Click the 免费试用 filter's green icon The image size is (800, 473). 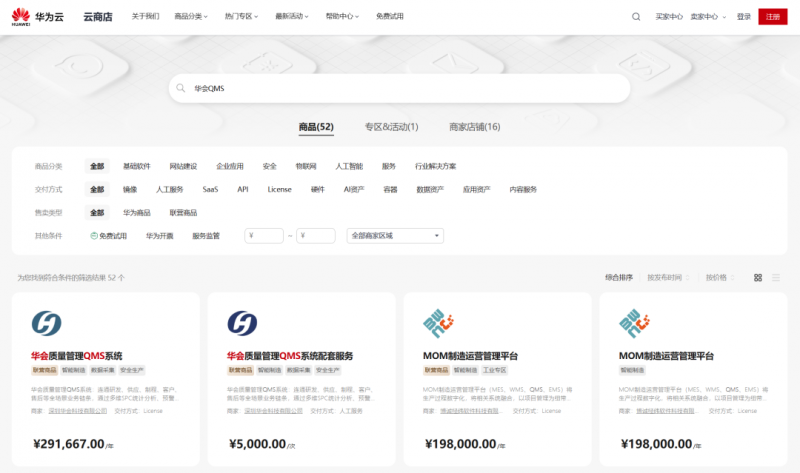[x=94, y=236]
